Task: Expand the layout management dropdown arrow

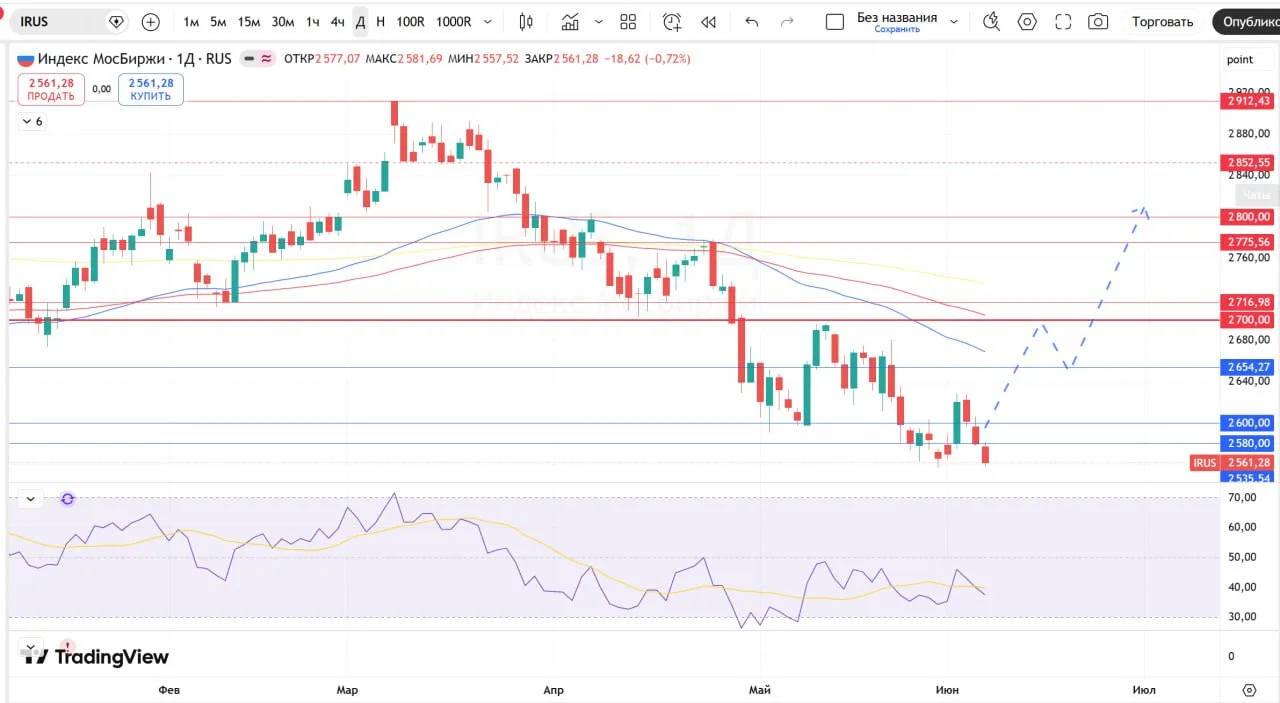Action: [x=954, y=21]
